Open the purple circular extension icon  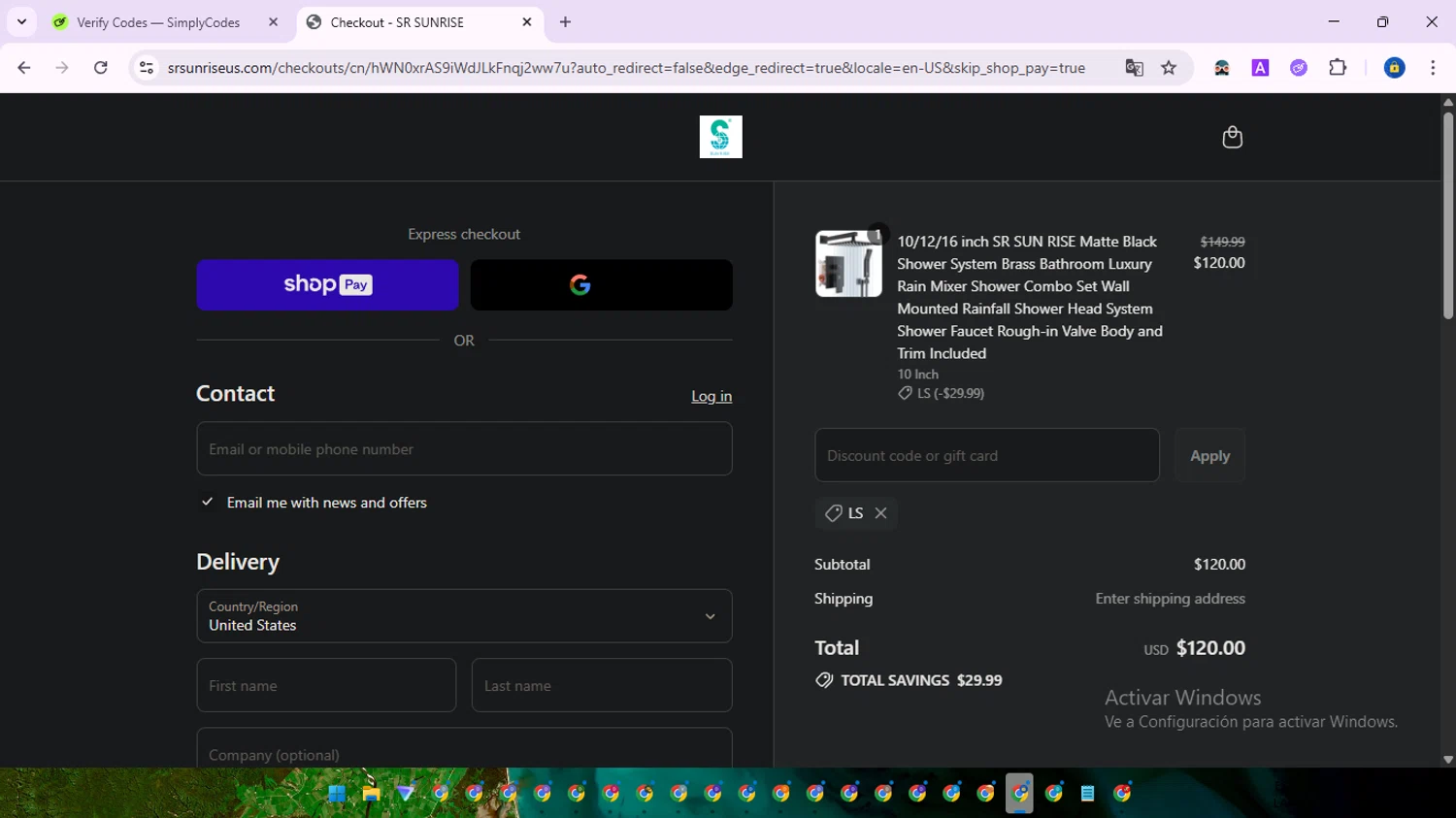point(1299,68)
